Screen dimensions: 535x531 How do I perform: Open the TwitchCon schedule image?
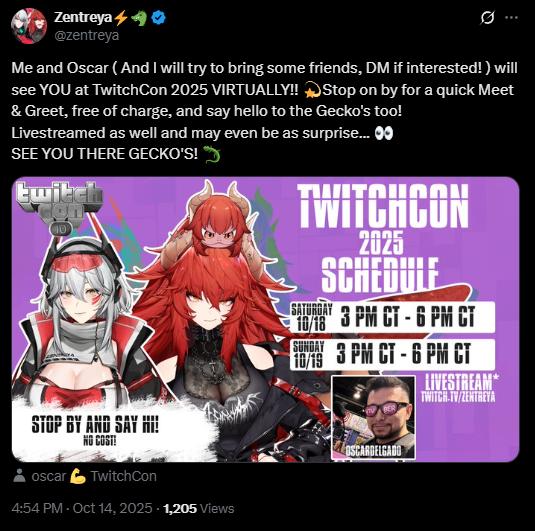pos(265,319)
